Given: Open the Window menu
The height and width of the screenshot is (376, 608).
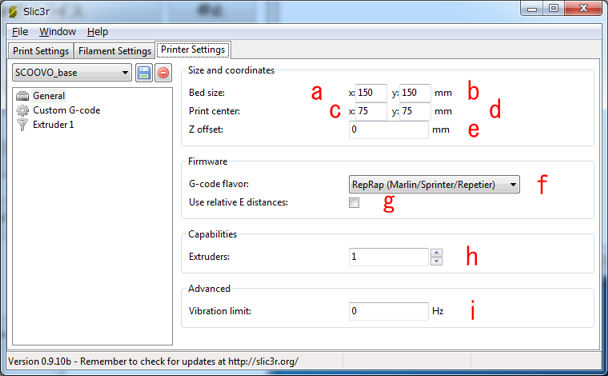Looking at the screenshot, I should pos(57,32).
